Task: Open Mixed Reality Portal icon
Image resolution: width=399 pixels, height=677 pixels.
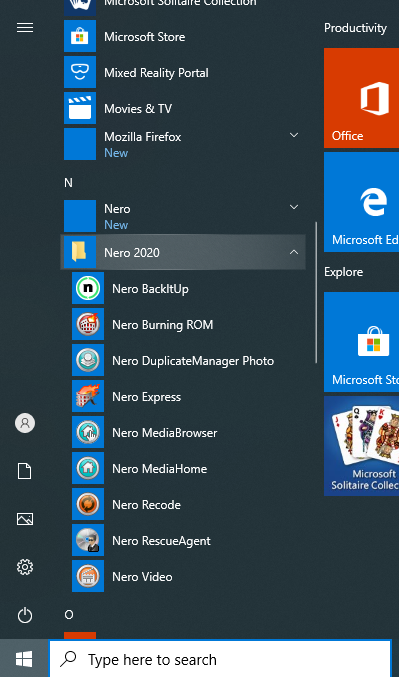Action: [x=80, y=72]
